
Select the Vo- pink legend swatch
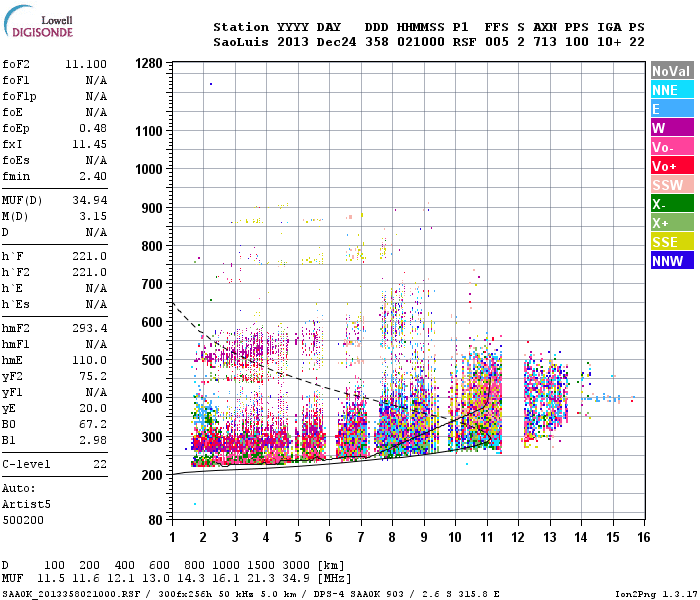[x=672, y=147]
